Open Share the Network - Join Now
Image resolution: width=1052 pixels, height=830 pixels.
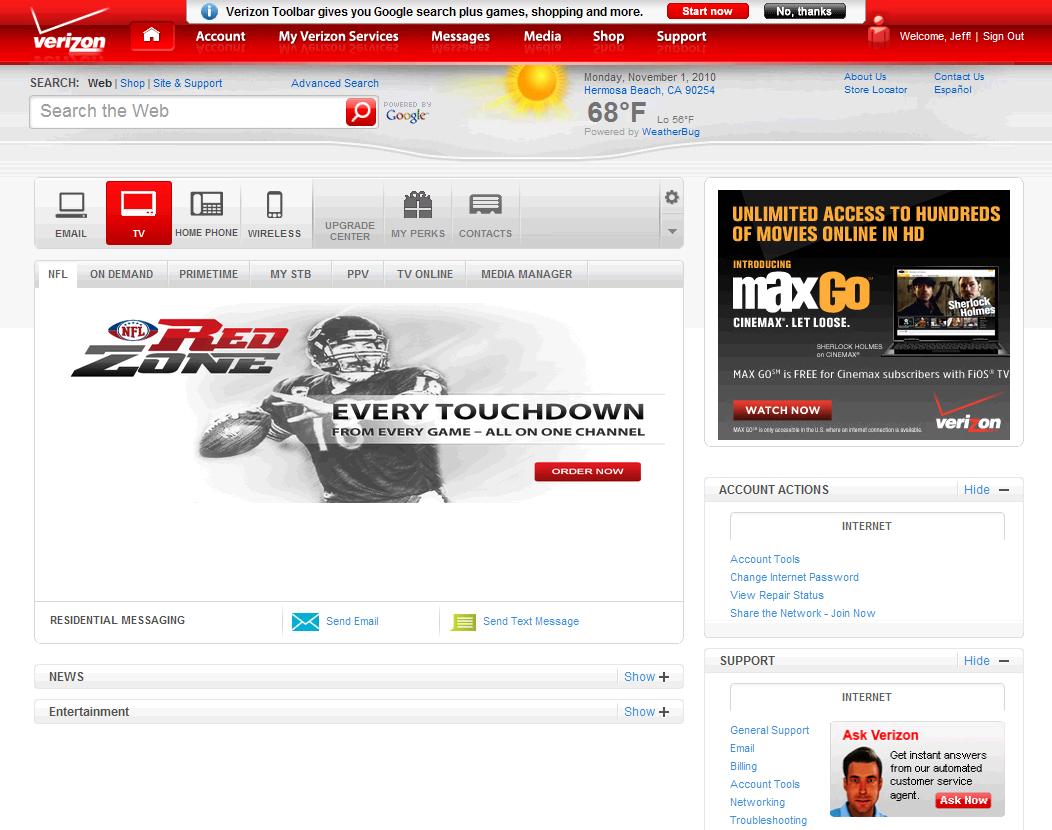pyautogui.click(x=802, y=613)
